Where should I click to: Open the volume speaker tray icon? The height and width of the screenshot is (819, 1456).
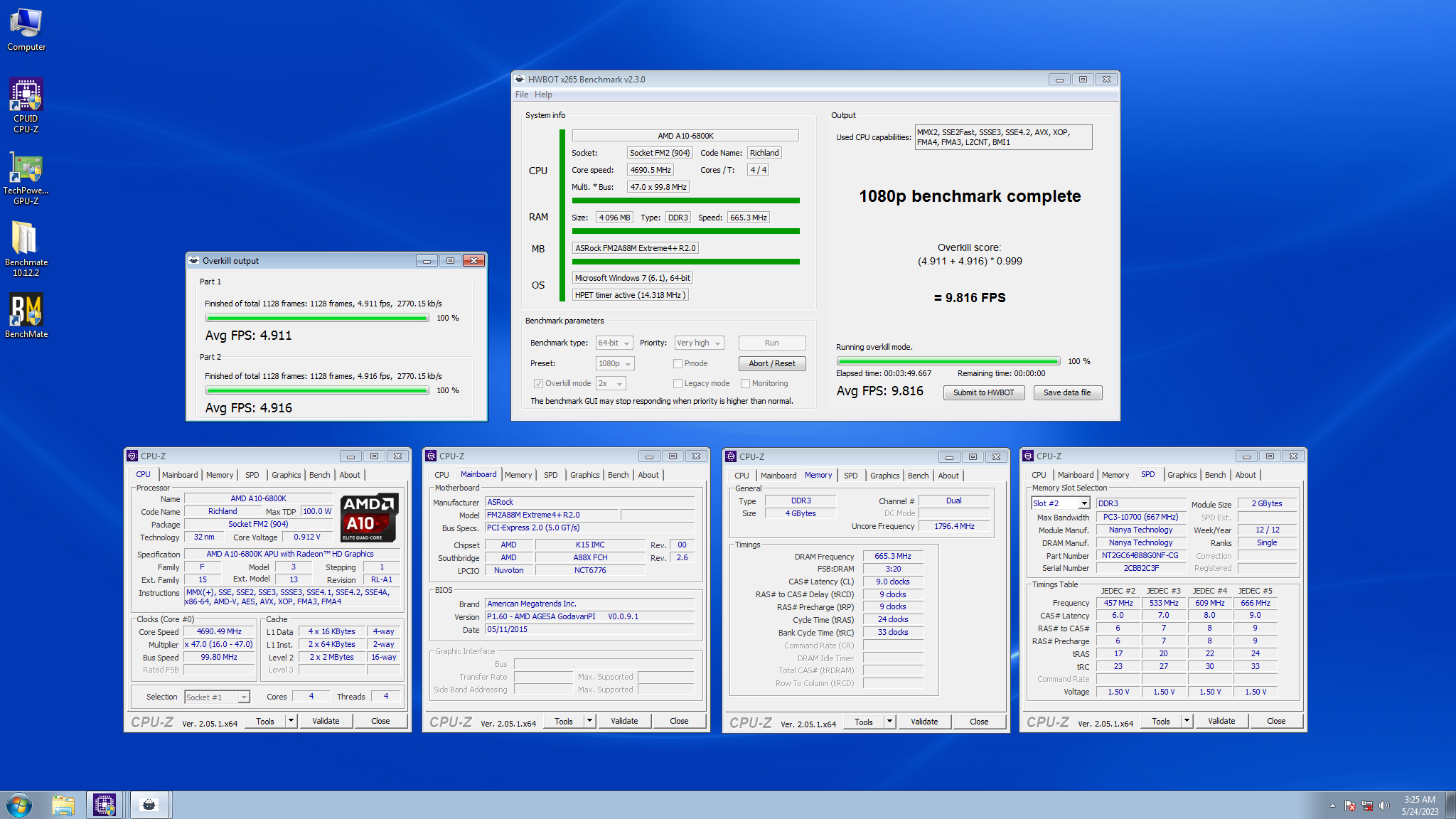coord(1383,805)
